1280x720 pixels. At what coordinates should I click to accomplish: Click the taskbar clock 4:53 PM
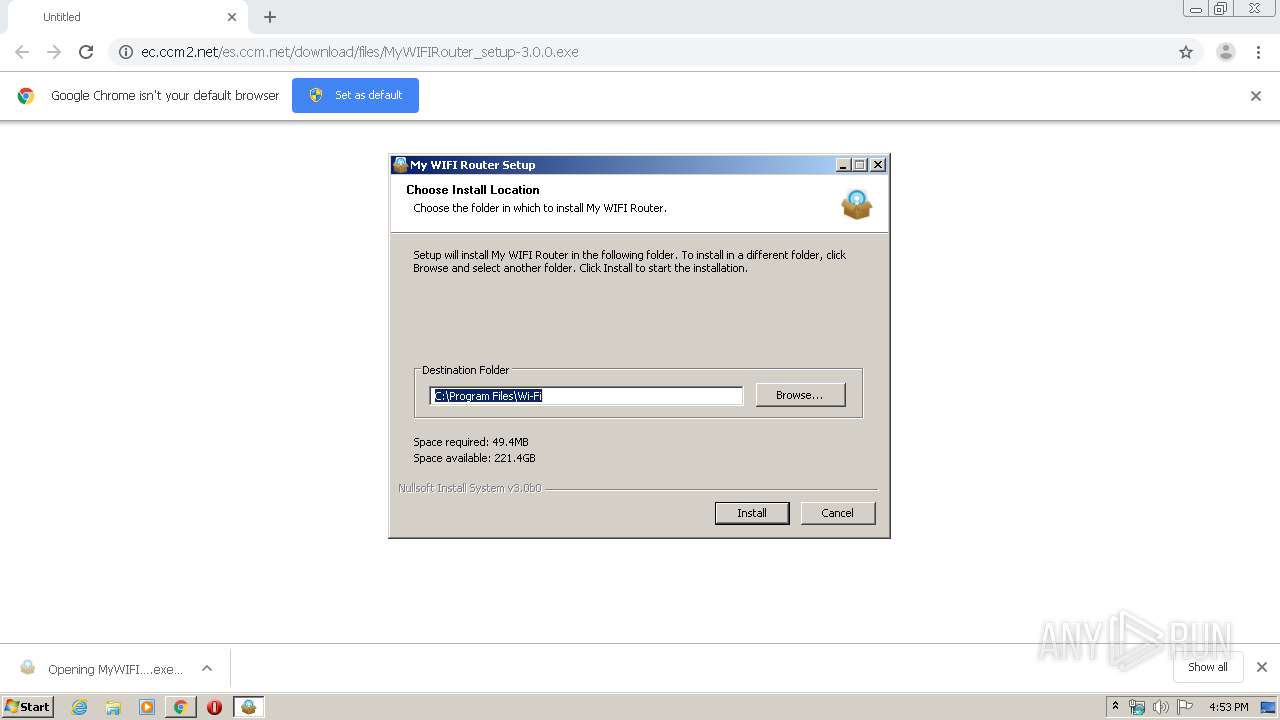pos(1228,707)
